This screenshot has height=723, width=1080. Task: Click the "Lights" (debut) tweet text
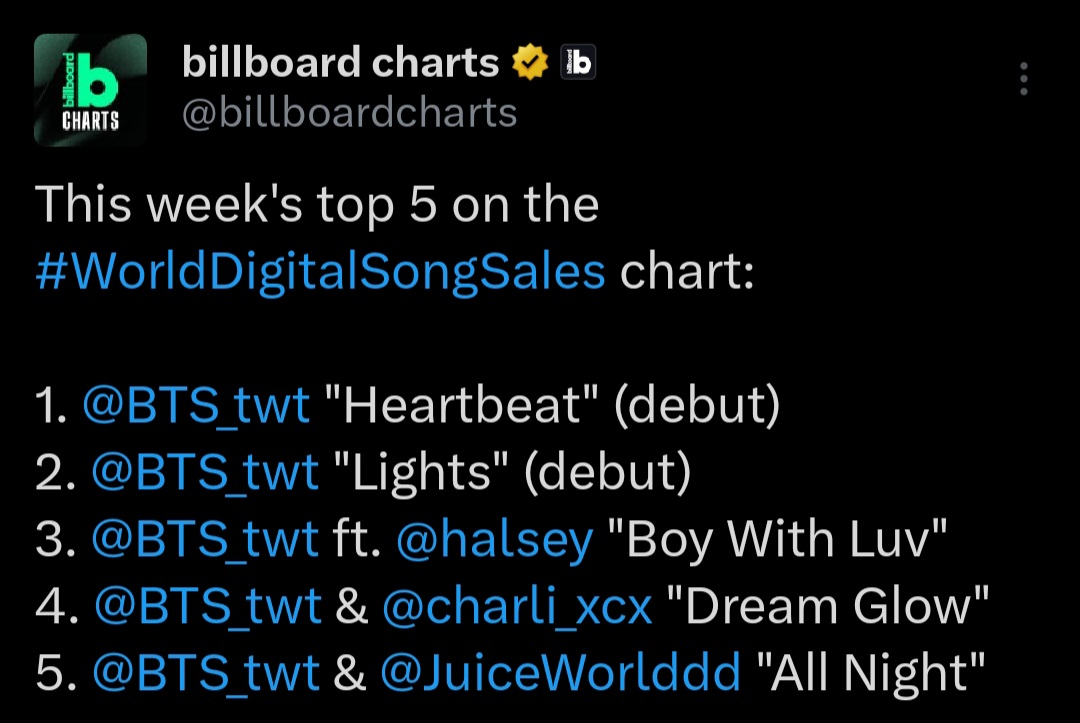click(x=512, y=472)
